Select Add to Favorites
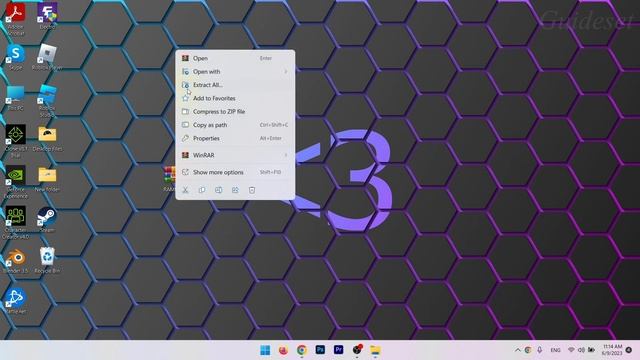Screen dimensions: 640x360 tap(235, 98)
